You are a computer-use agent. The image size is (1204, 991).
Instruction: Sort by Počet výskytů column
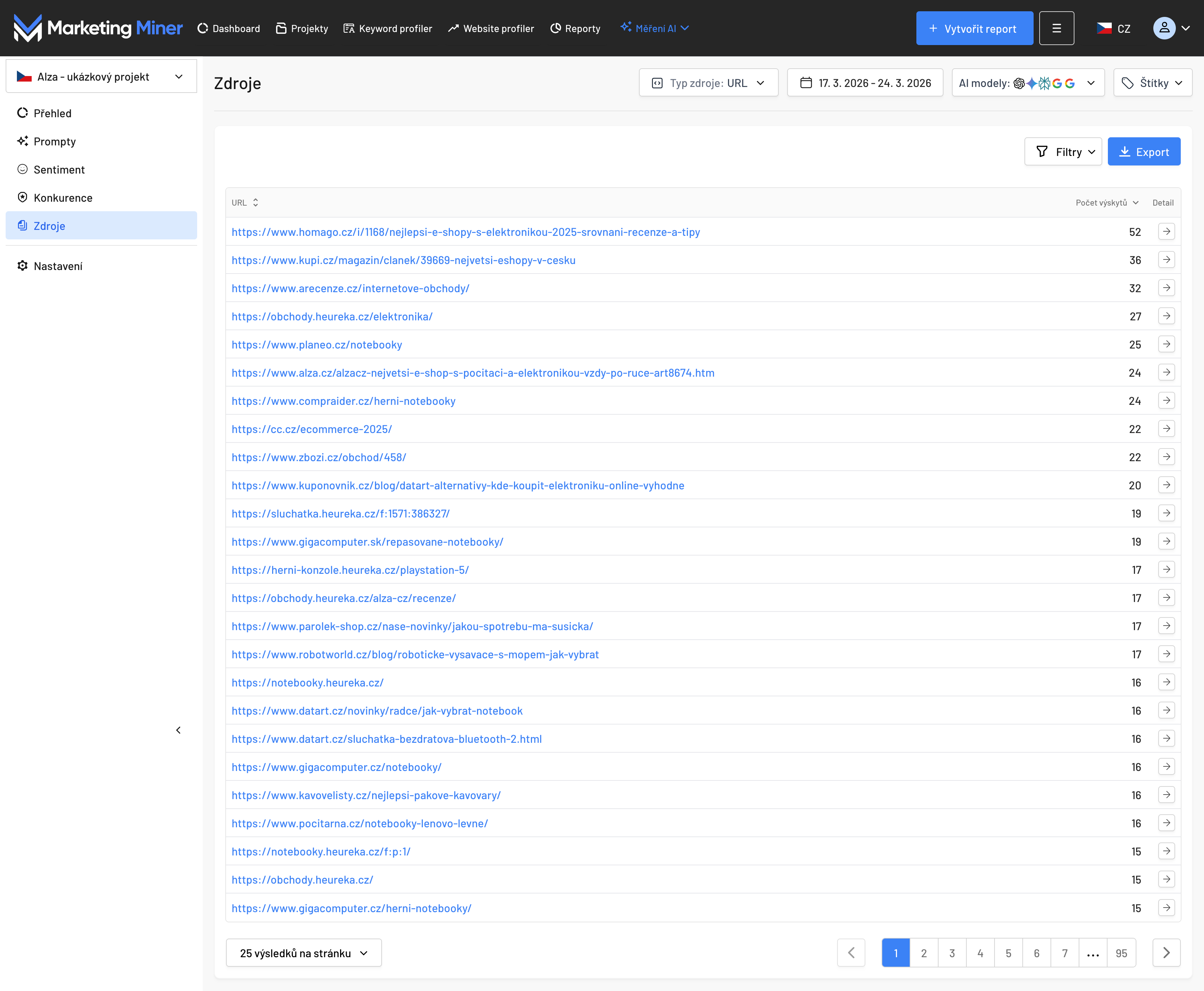click(x=1106, y=203)
